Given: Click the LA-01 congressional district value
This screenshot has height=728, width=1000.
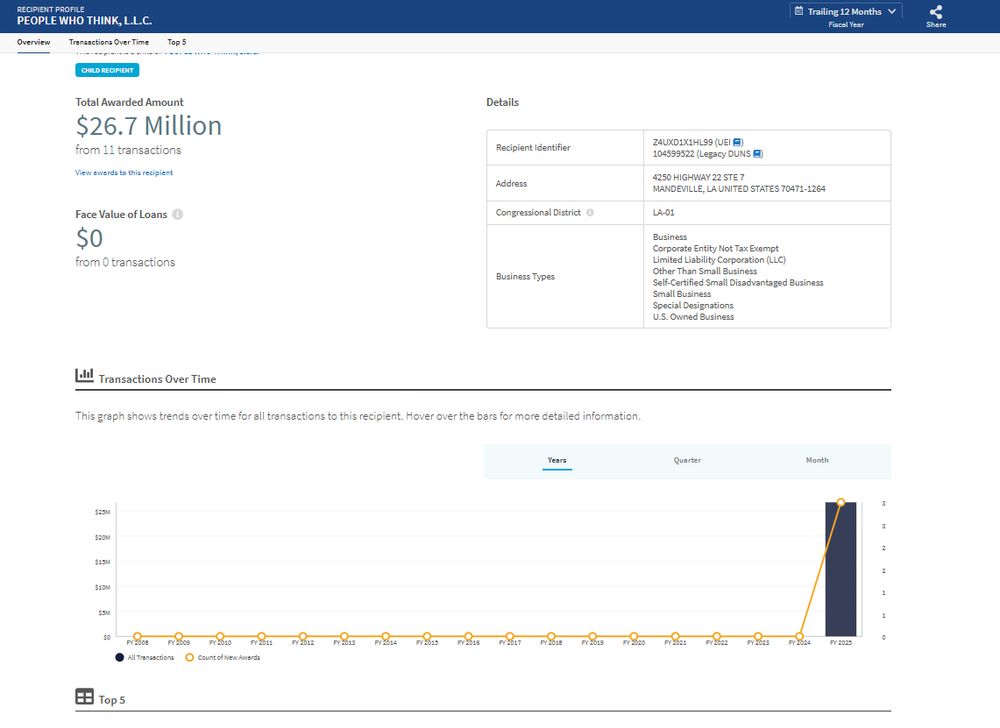Looking at the screenshot, I should point(663,212).
